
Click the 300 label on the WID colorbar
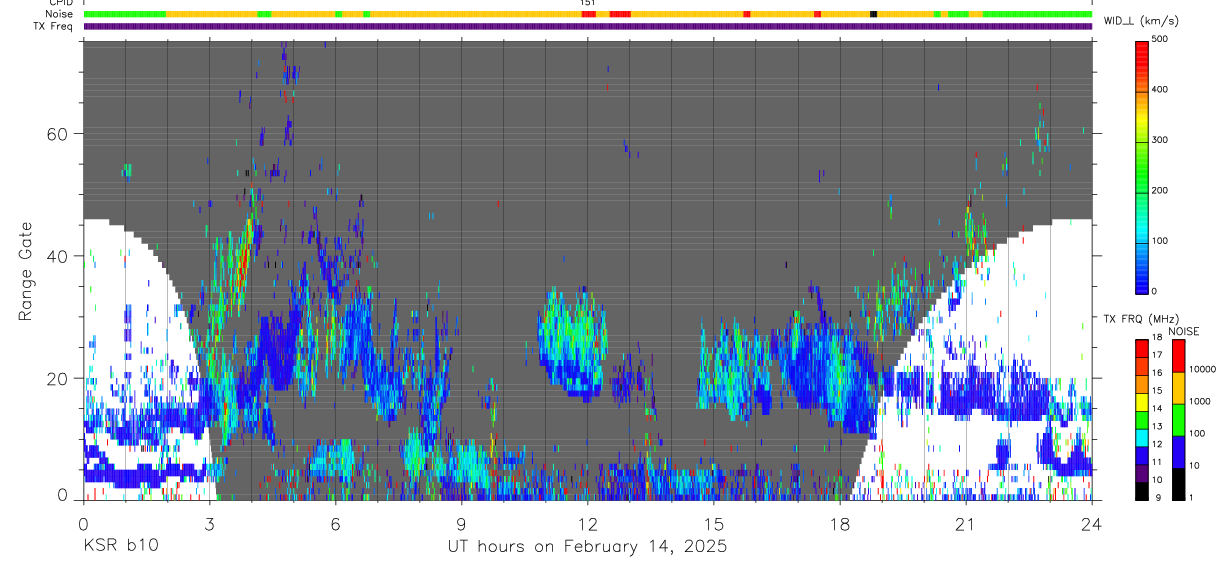point(1160,140)
